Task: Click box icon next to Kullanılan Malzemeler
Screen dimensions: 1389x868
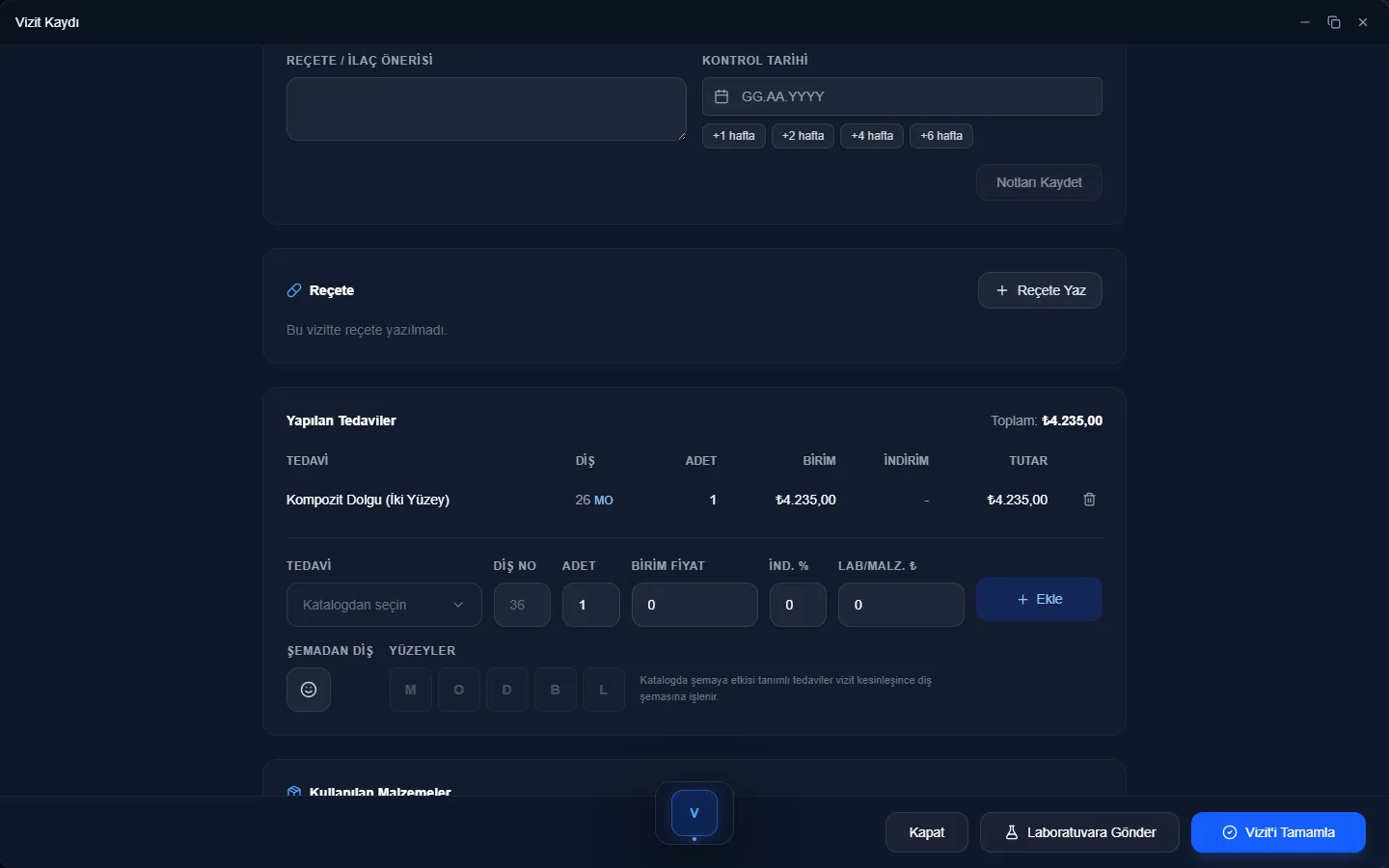Action: pos(294,792)
